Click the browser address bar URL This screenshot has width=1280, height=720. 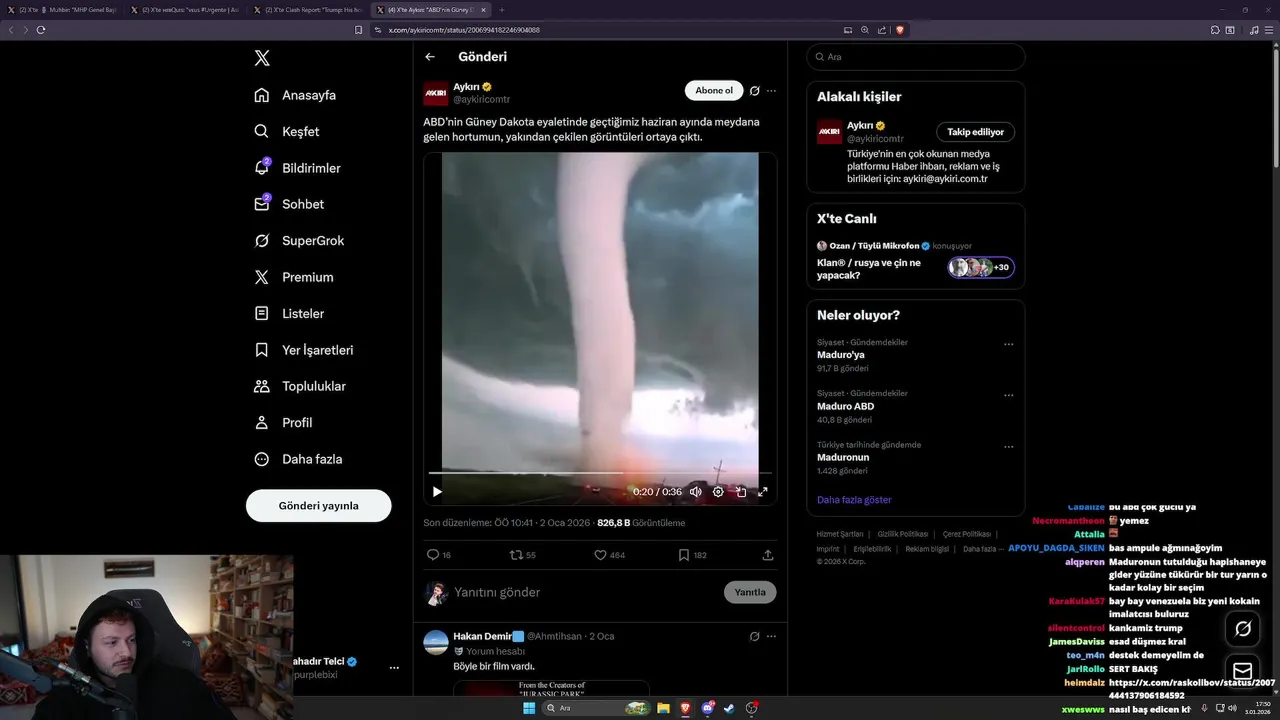[x=464, y=30]
